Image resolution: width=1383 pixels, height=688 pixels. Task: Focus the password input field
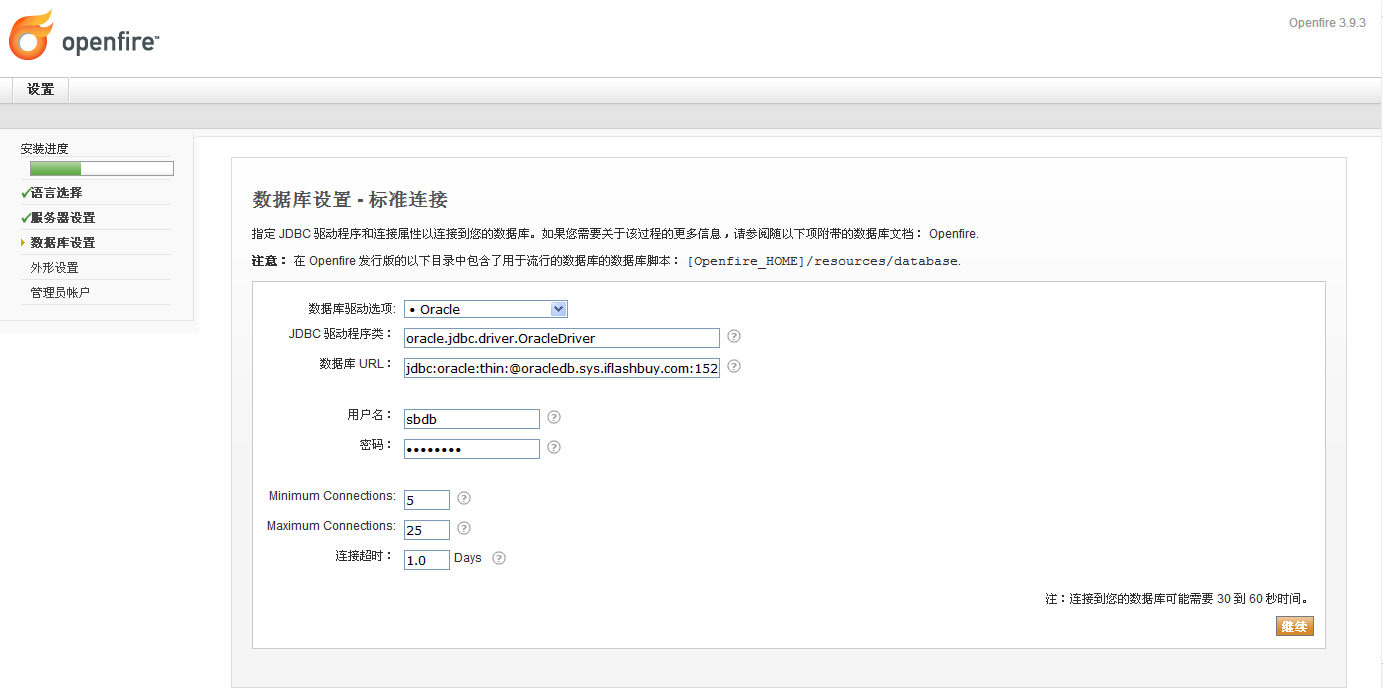pos(472,449)
